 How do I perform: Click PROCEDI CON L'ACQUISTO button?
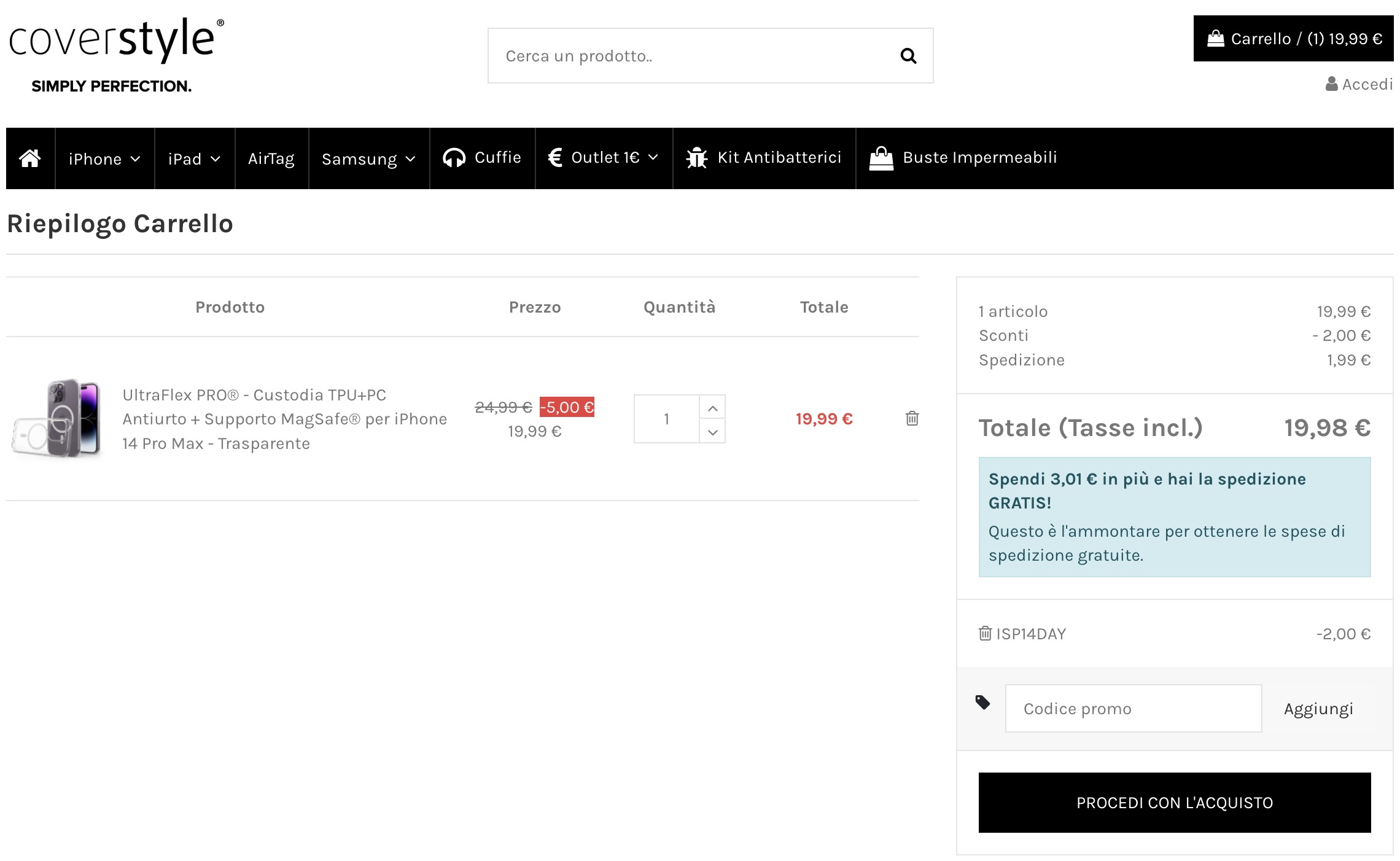pos(1175,803)
